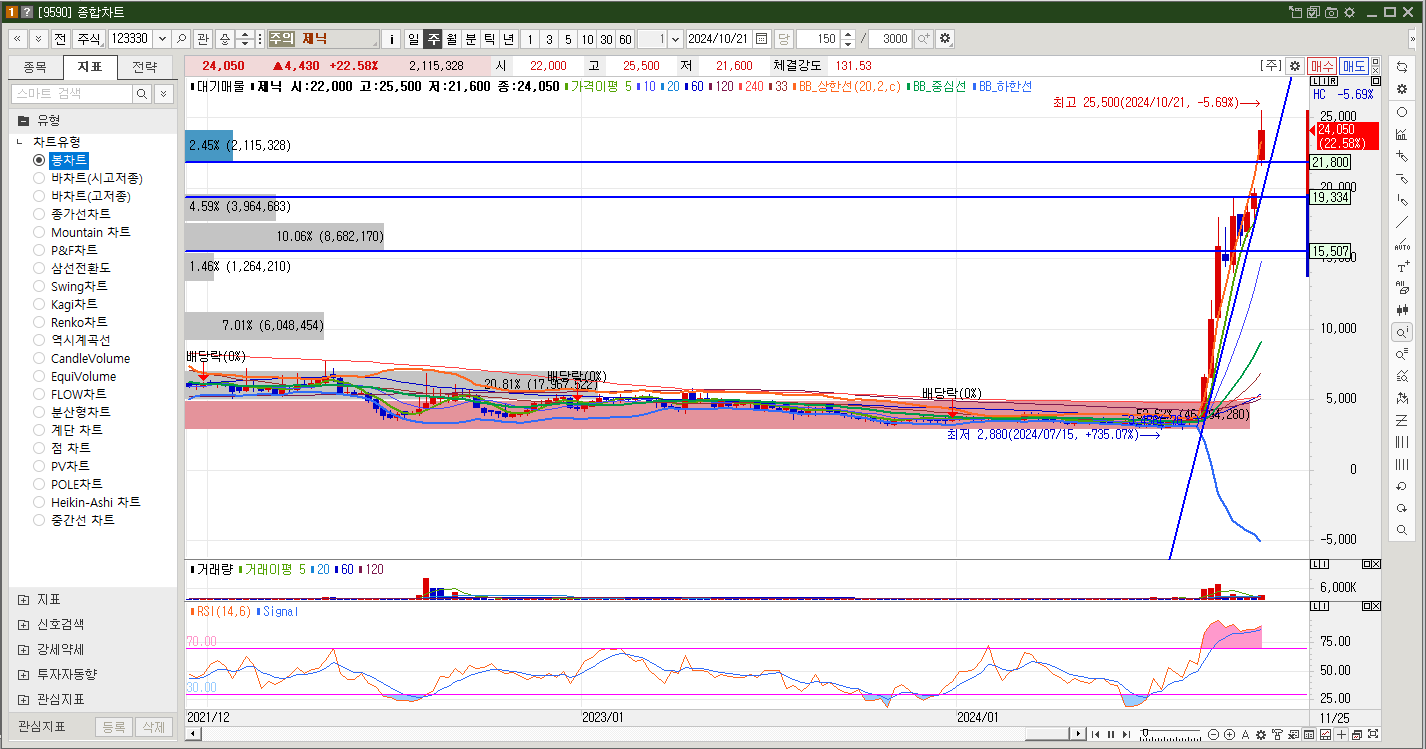The width and height of the screenshot is (1426, 749).
Task: Open the calendar date picker icon
Action: [762, 39]
